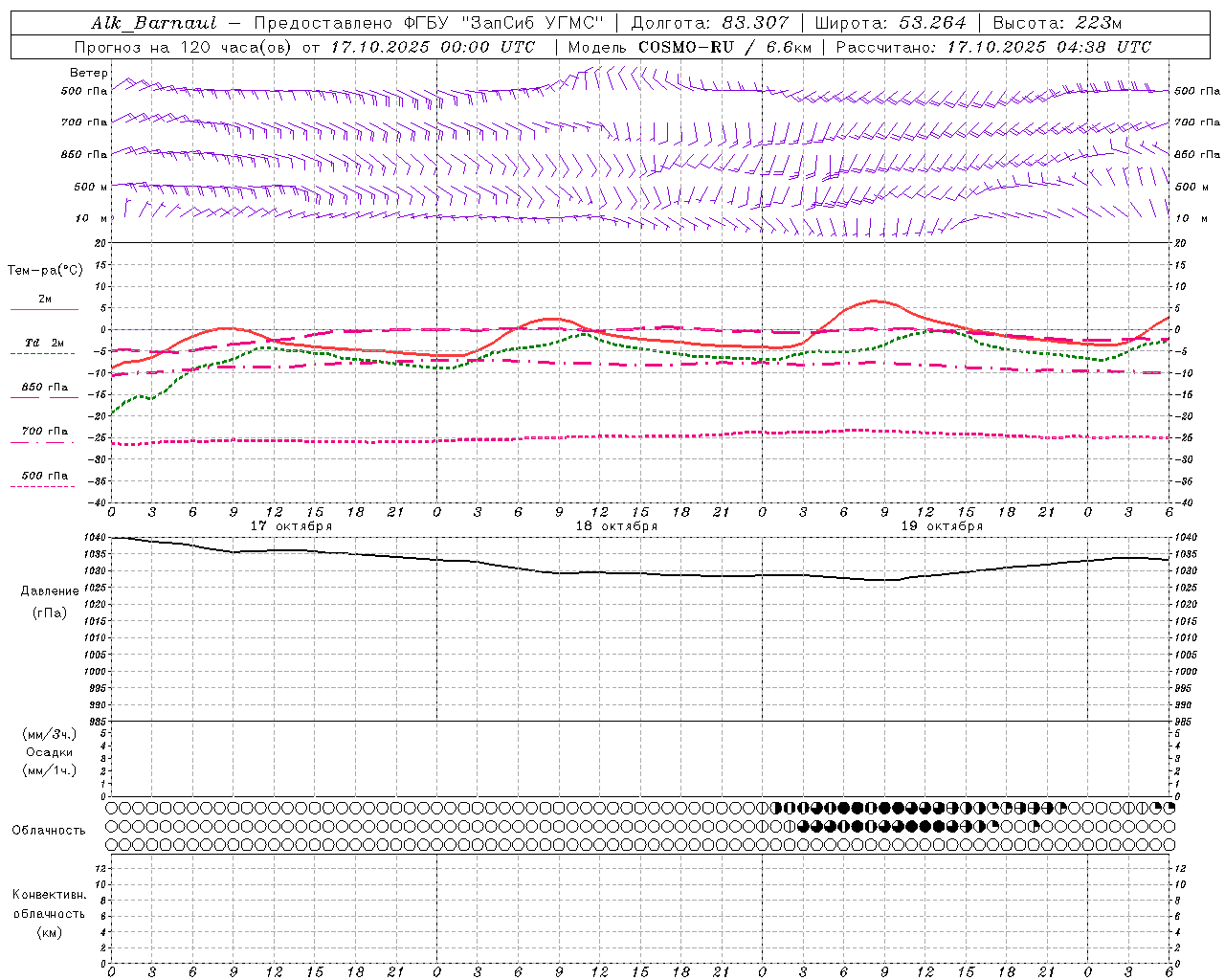Image resolution: width=1225 pixels, height=980 pixels.
Task: Click the 'Облачность' cloudiness label
Action: tap(49, 831)
